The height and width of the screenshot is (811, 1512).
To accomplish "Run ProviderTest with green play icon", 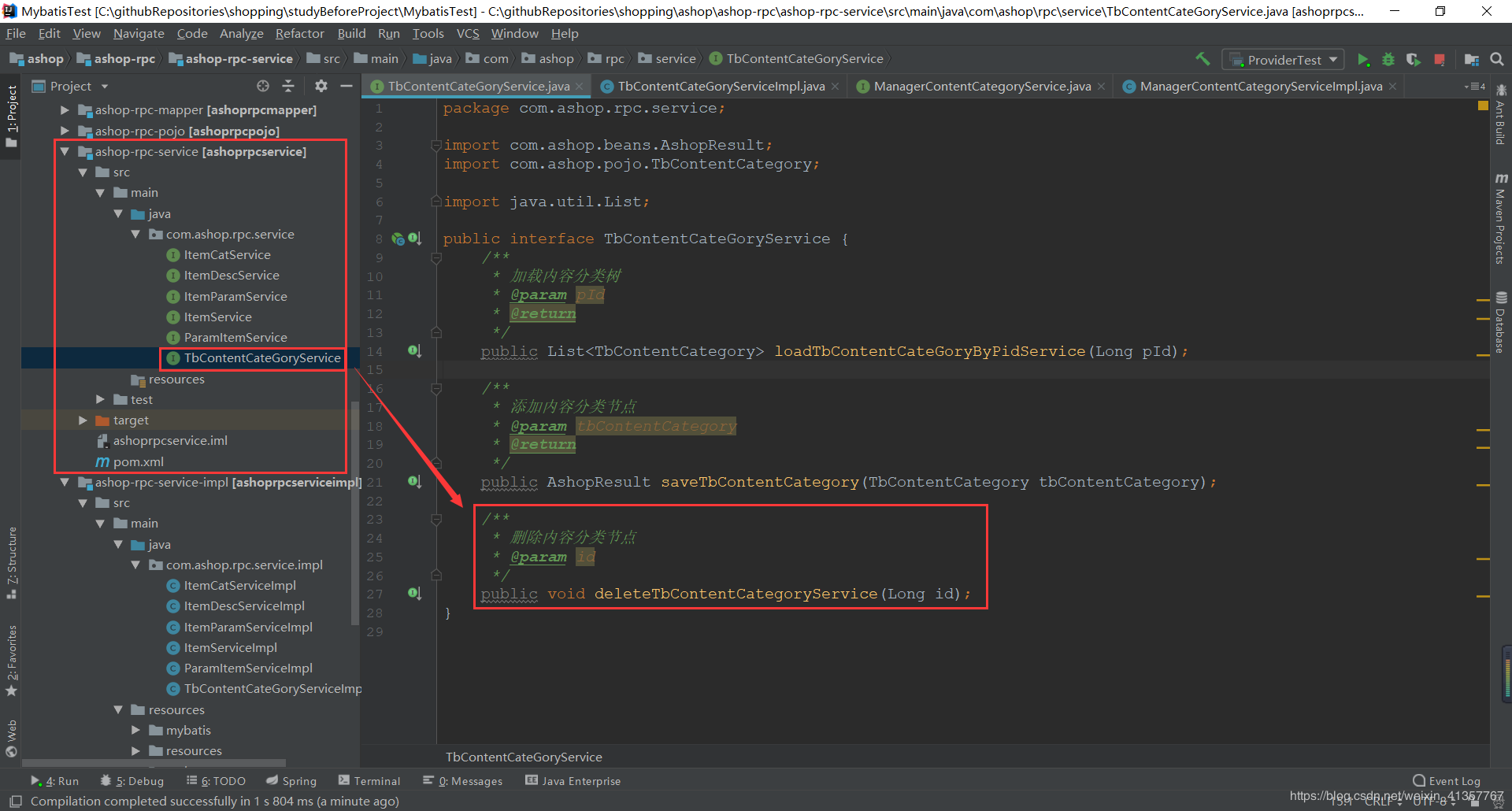I will point(1363,60).
